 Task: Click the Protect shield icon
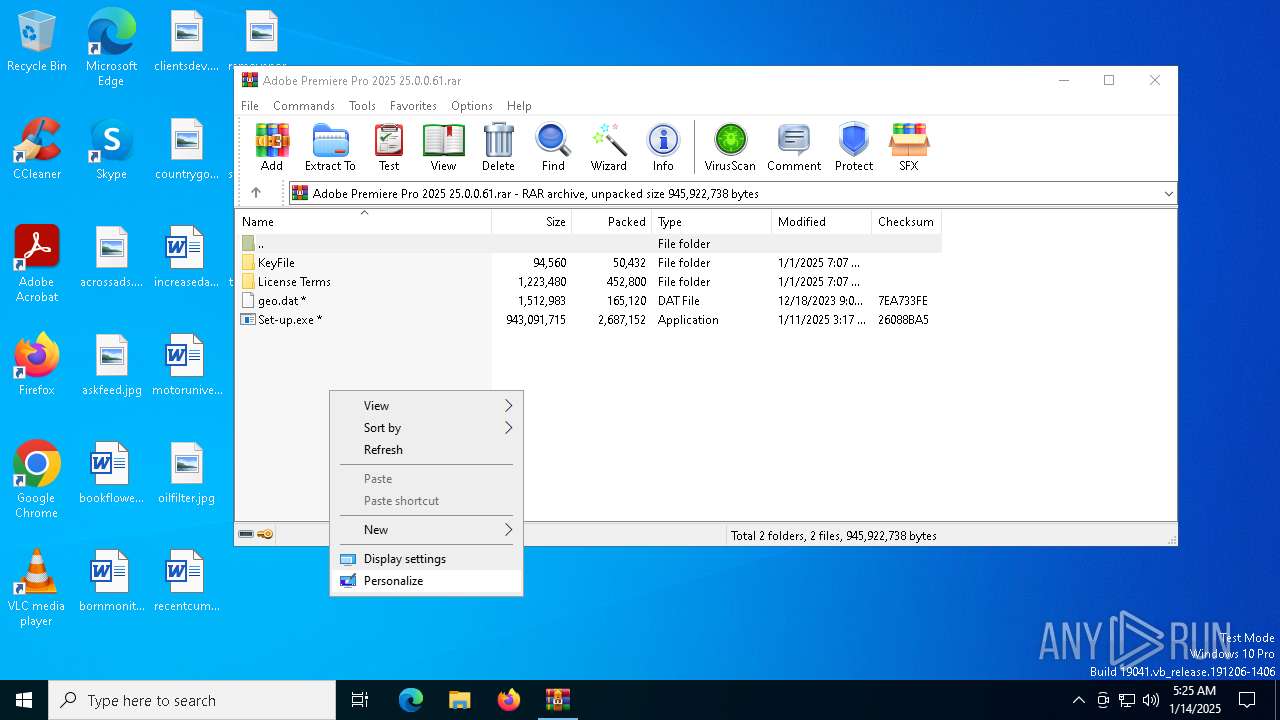click(854, 147)
